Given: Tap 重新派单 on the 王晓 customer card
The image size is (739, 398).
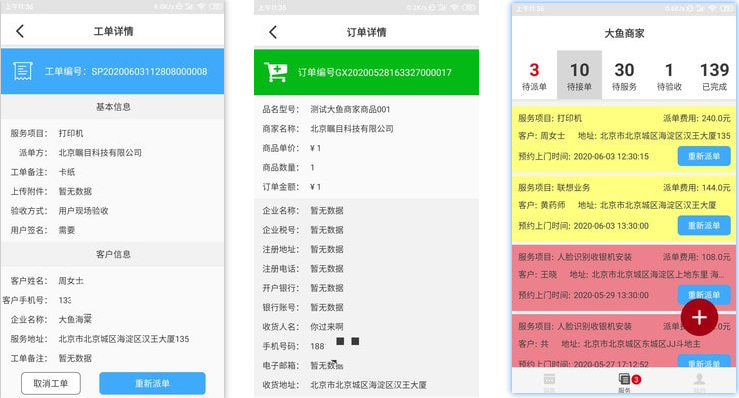Looking at the screenshot, I should [704, 295].
